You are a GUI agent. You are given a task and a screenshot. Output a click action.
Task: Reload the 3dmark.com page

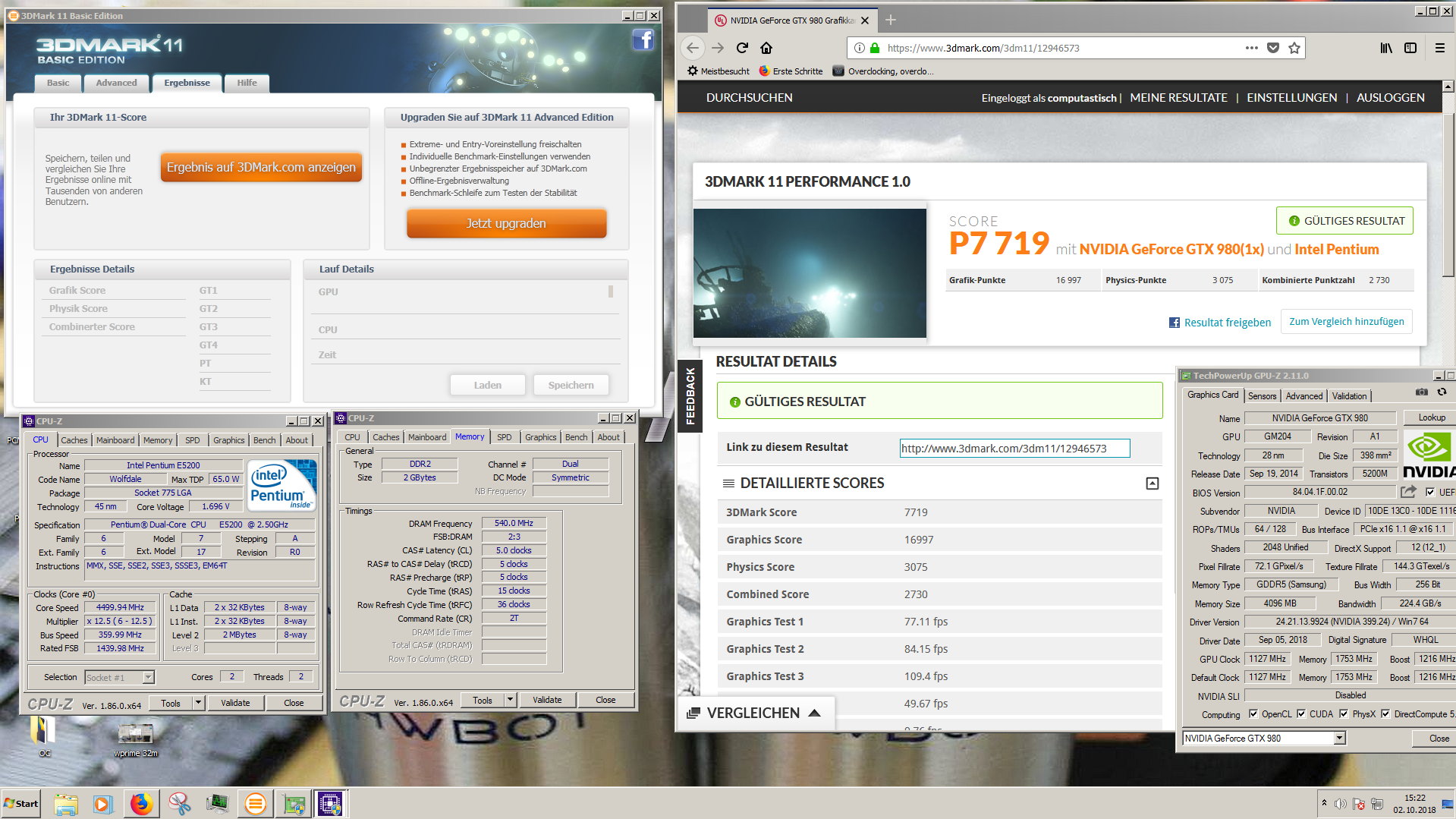pos(742,48)
